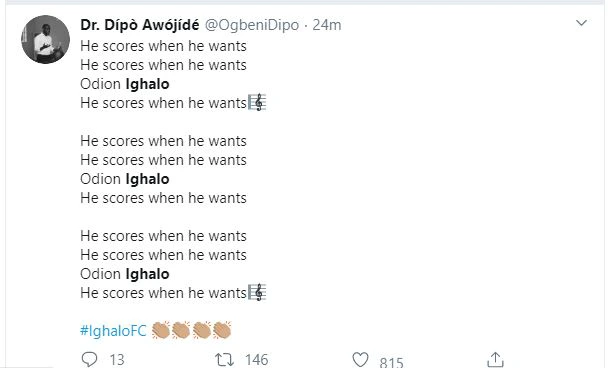The height and width of the screenshot is (368, 613).
Task: Click the retweet count 146
Action: point(256,360)
